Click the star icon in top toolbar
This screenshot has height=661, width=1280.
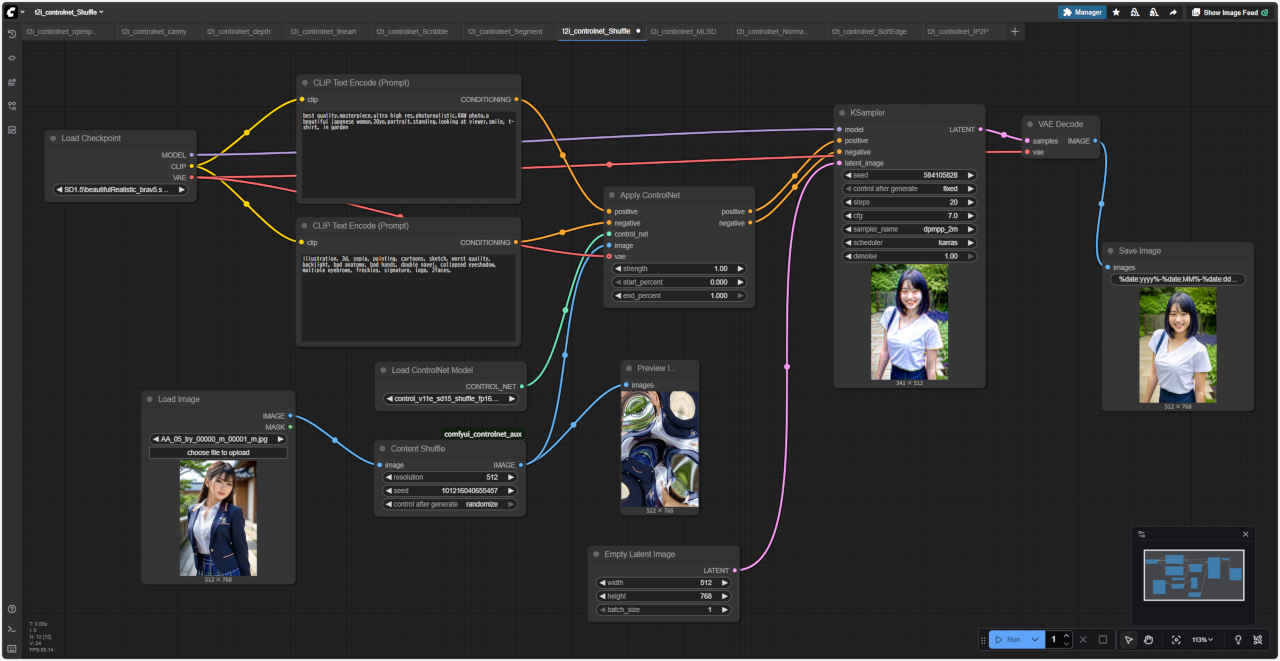(1116, 13)
